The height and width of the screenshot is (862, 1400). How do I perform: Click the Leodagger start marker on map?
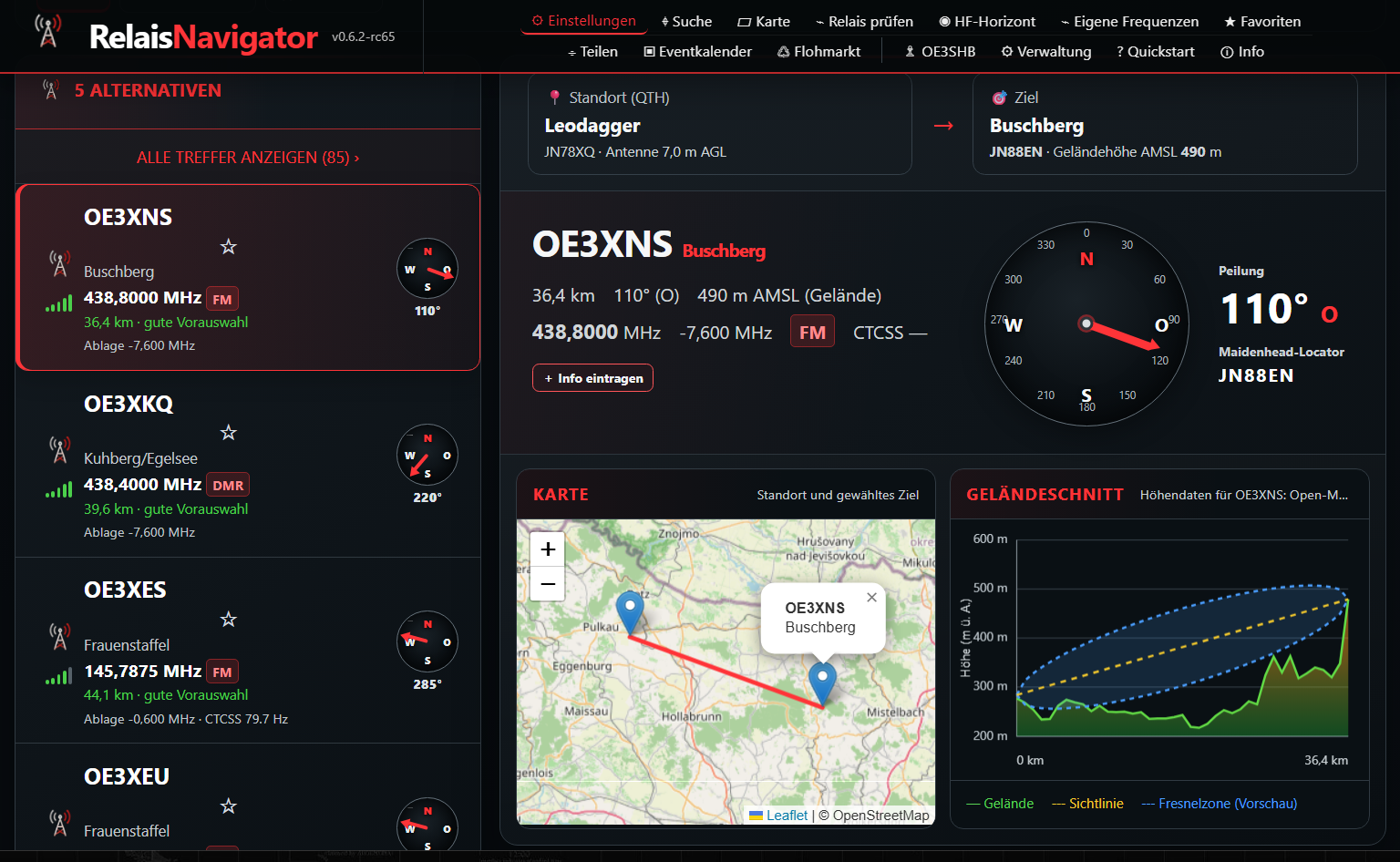[630, 611]
